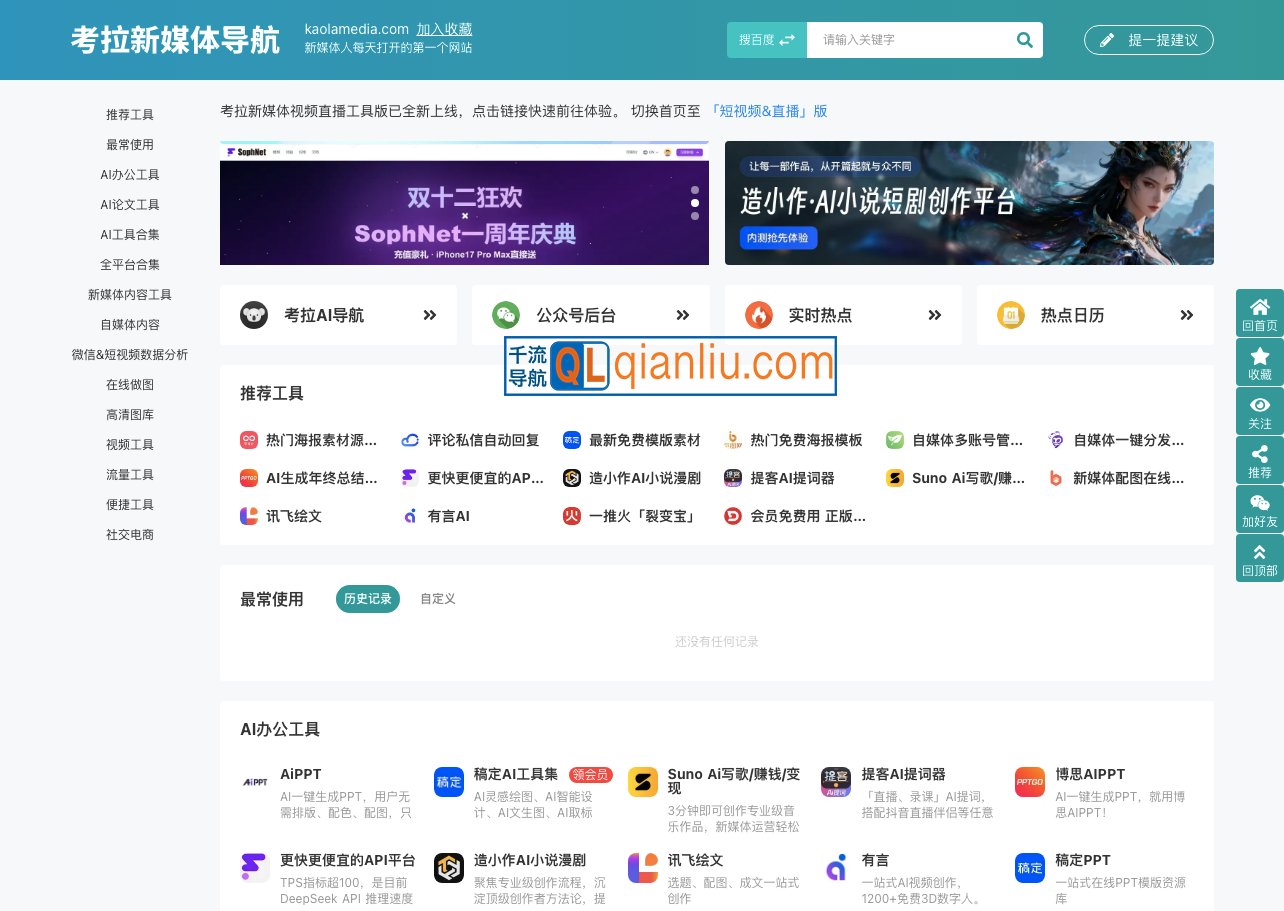Click the 提一提建议 button

click(x=1148, y=40)
